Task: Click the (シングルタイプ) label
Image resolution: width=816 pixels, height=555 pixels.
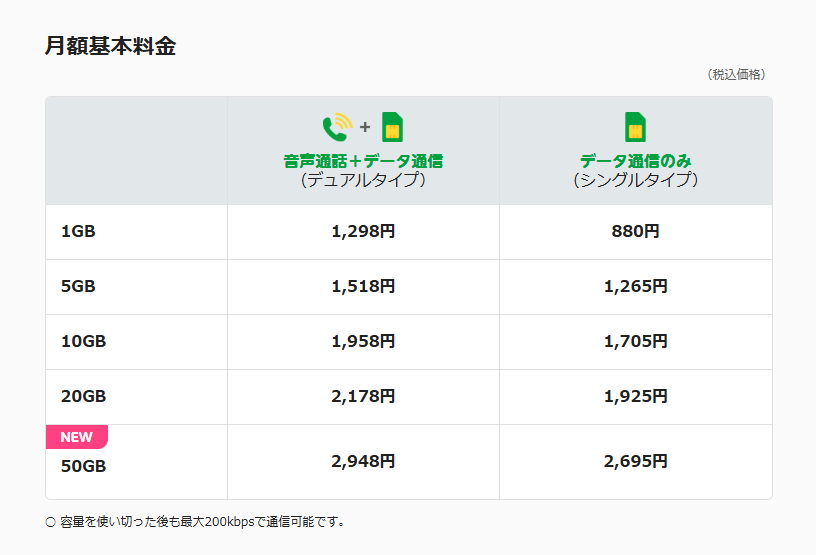Action: (635, 180)
